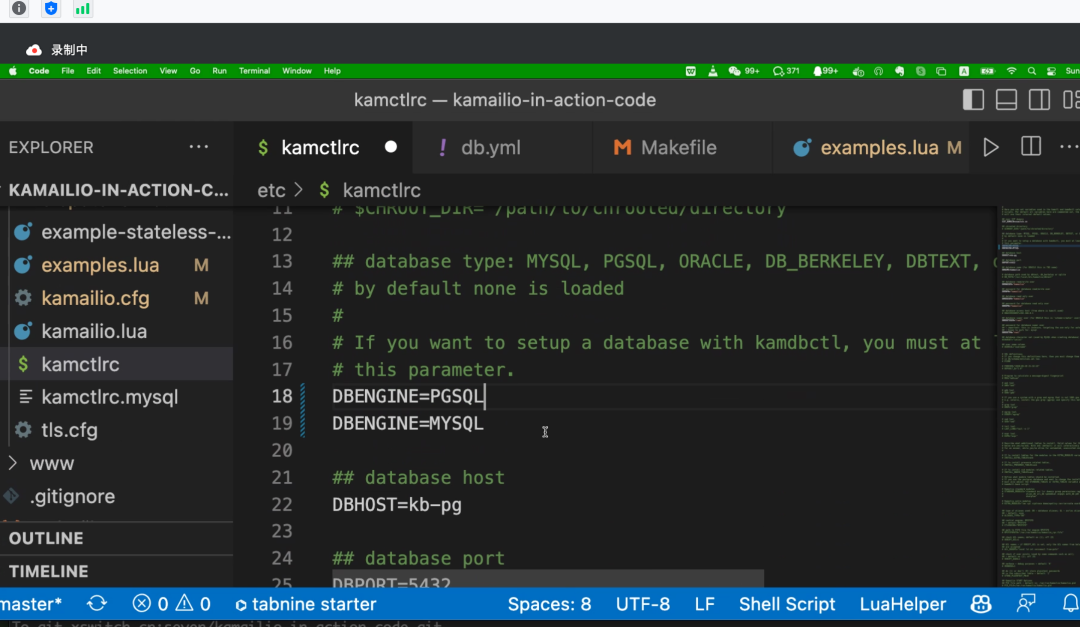Image resolution: width=1080 pixels, height=627 pixels.
Task: Open Explorer panel more actions ellipsis
Action: point(199,148)
